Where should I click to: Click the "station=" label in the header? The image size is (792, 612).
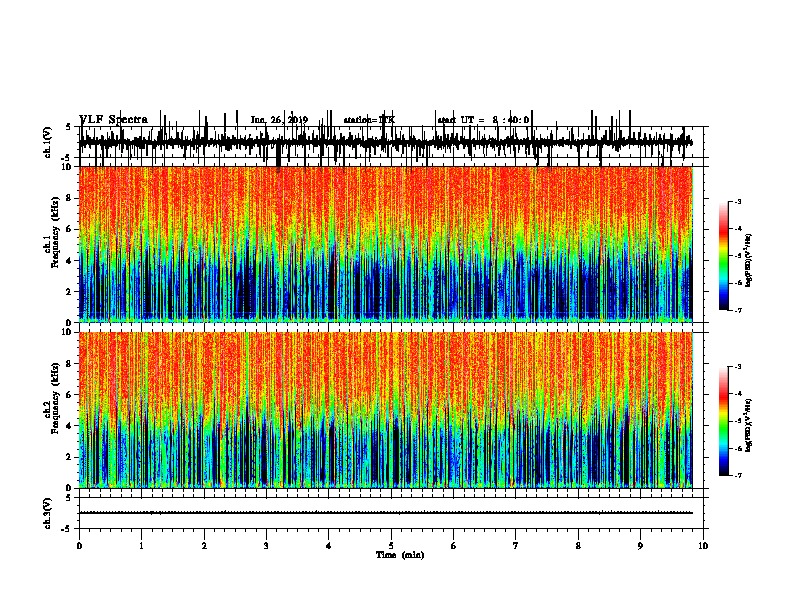361,120
